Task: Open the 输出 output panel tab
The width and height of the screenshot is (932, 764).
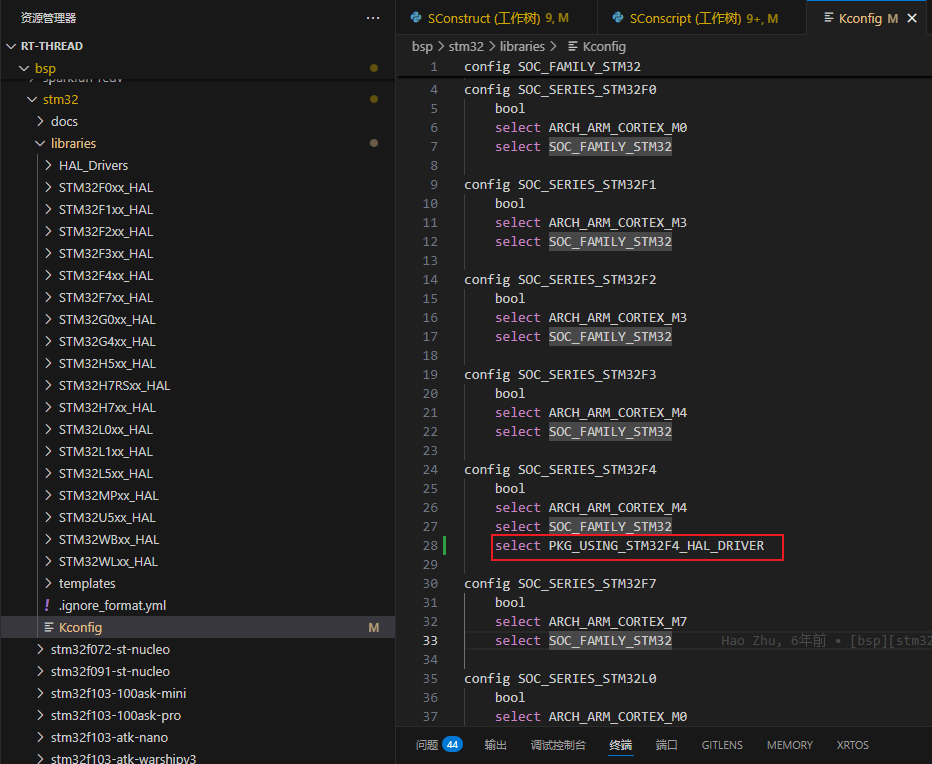Action: pos(495,745)
